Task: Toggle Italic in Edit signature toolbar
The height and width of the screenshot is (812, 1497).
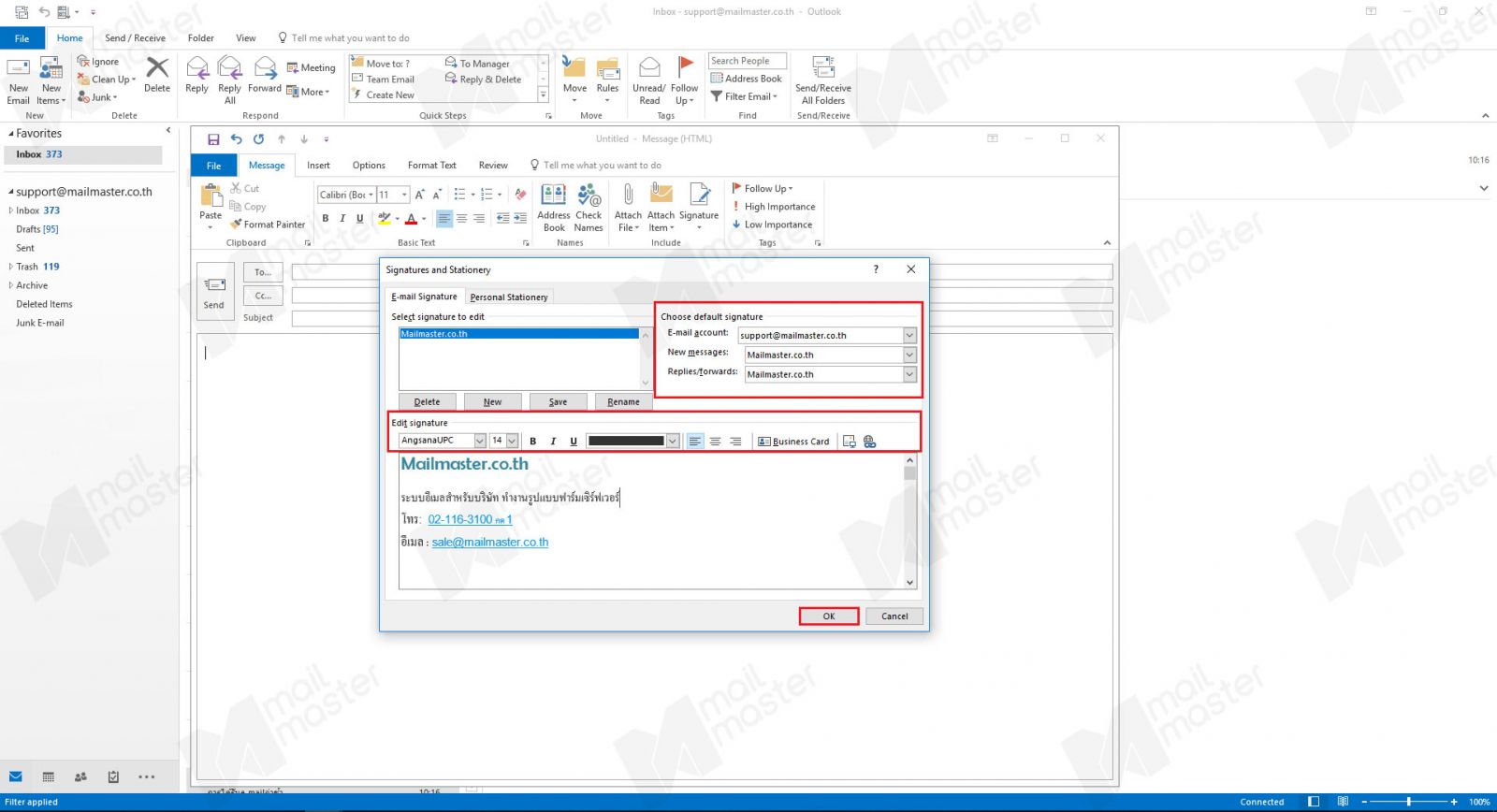Action: 553,442
